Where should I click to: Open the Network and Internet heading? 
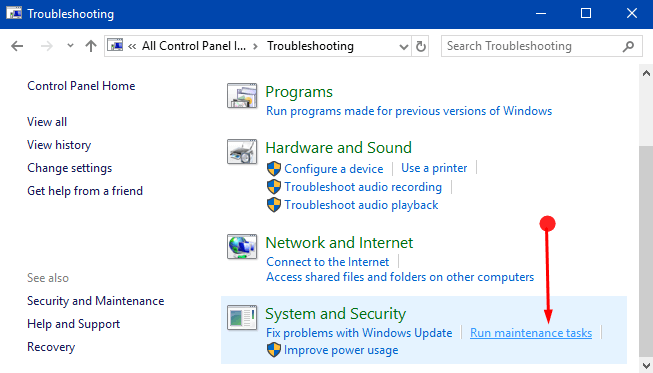click(x=339, y=243)
